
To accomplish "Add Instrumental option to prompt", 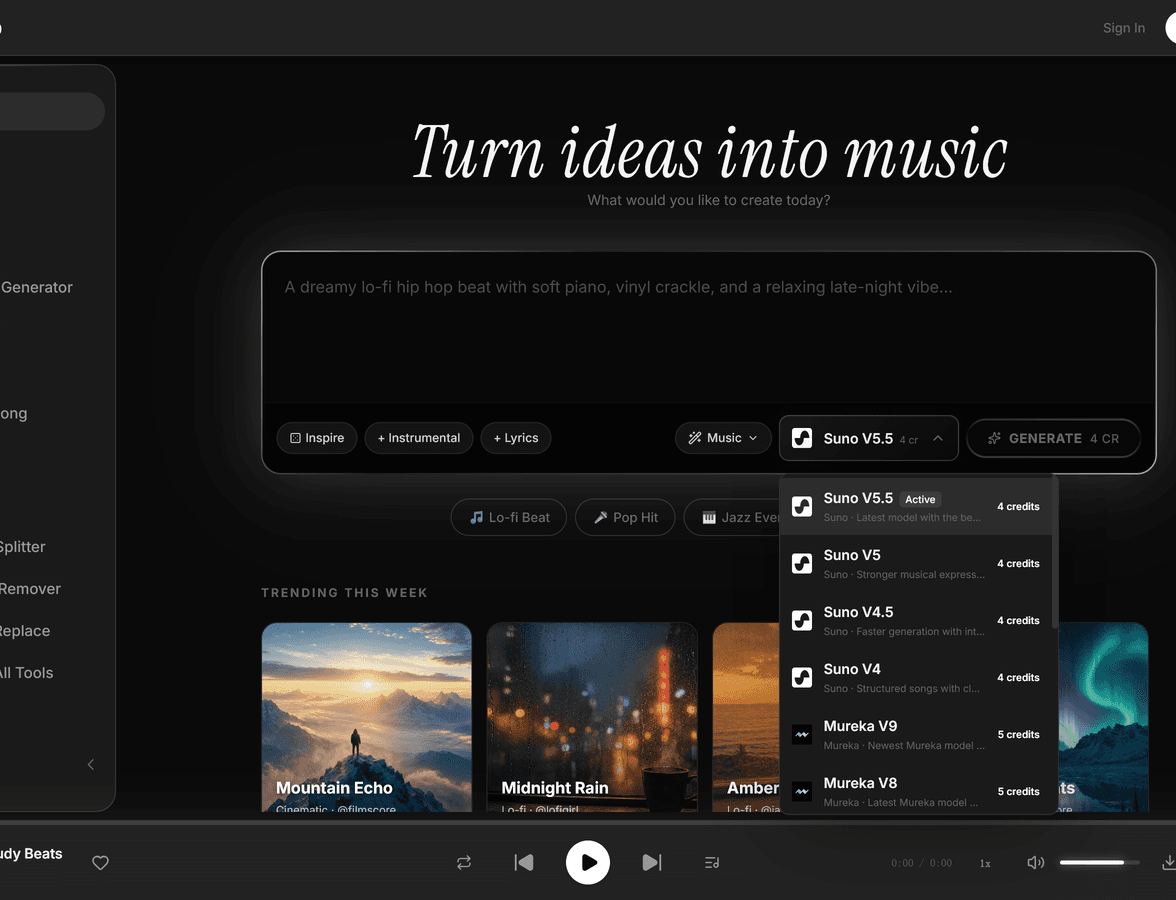I will (x=418, y=438).
